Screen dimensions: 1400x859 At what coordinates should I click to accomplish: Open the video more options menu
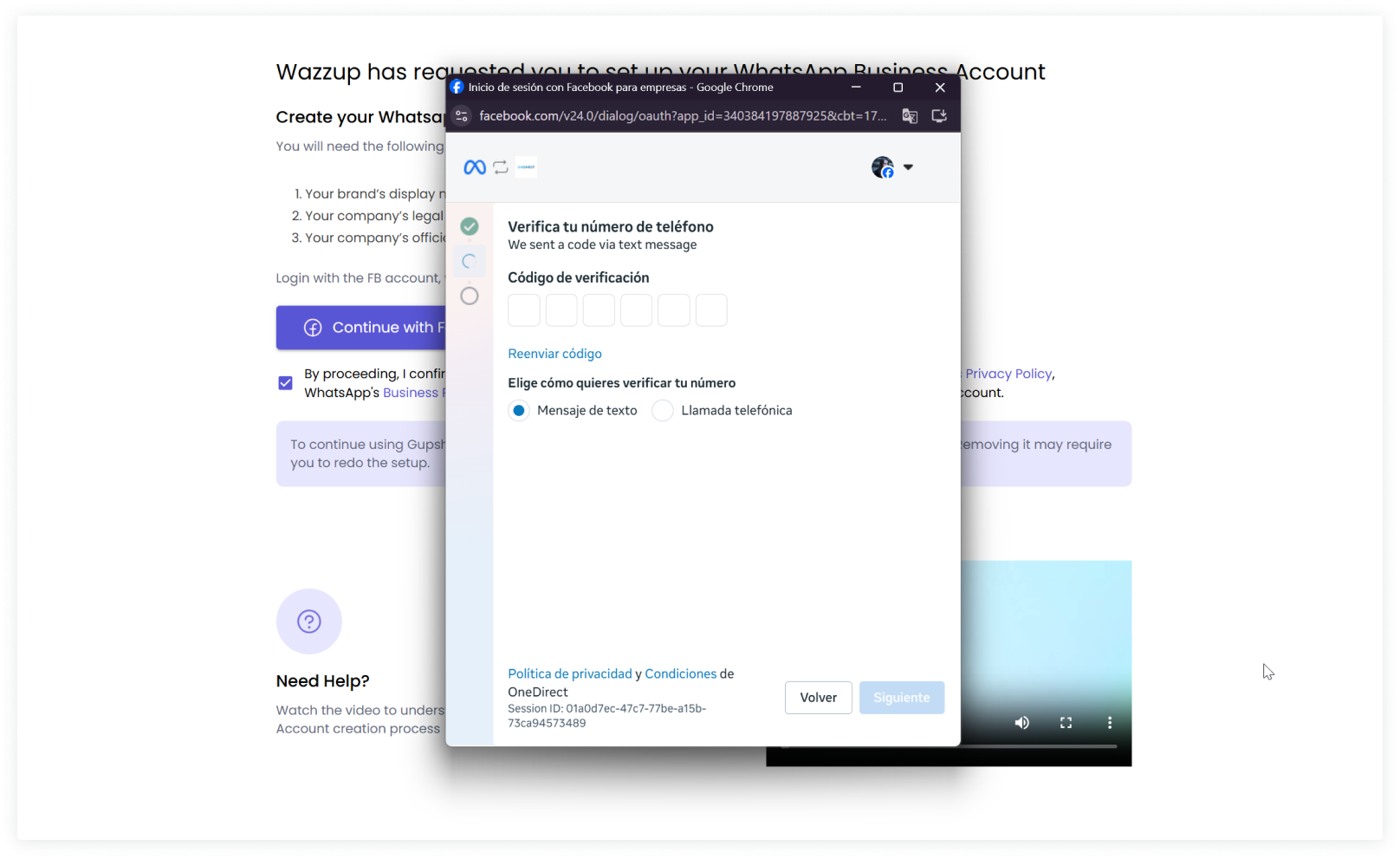1110,723
